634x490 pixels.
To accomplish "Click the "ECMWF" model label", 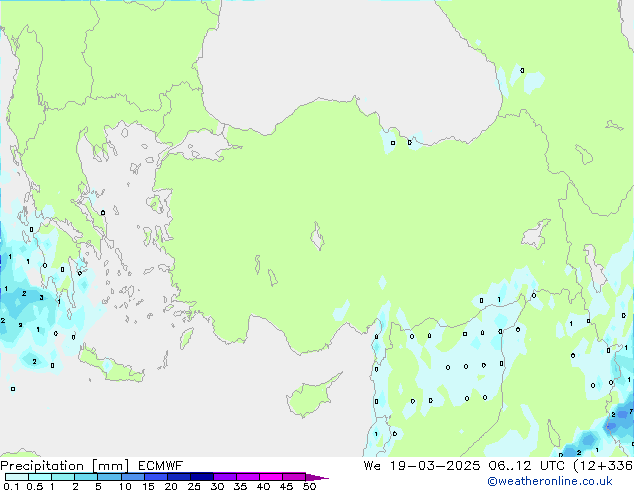I will (x=161, y=466).
